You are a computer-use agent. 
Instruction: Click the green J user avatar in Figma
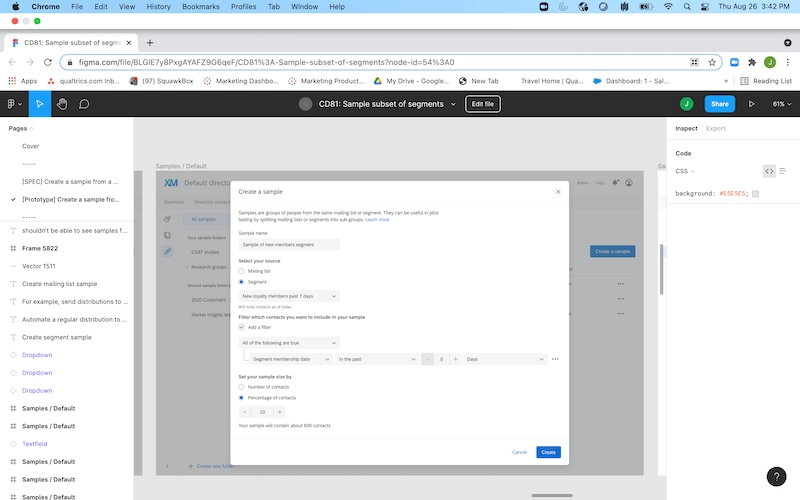click(686, 104)
